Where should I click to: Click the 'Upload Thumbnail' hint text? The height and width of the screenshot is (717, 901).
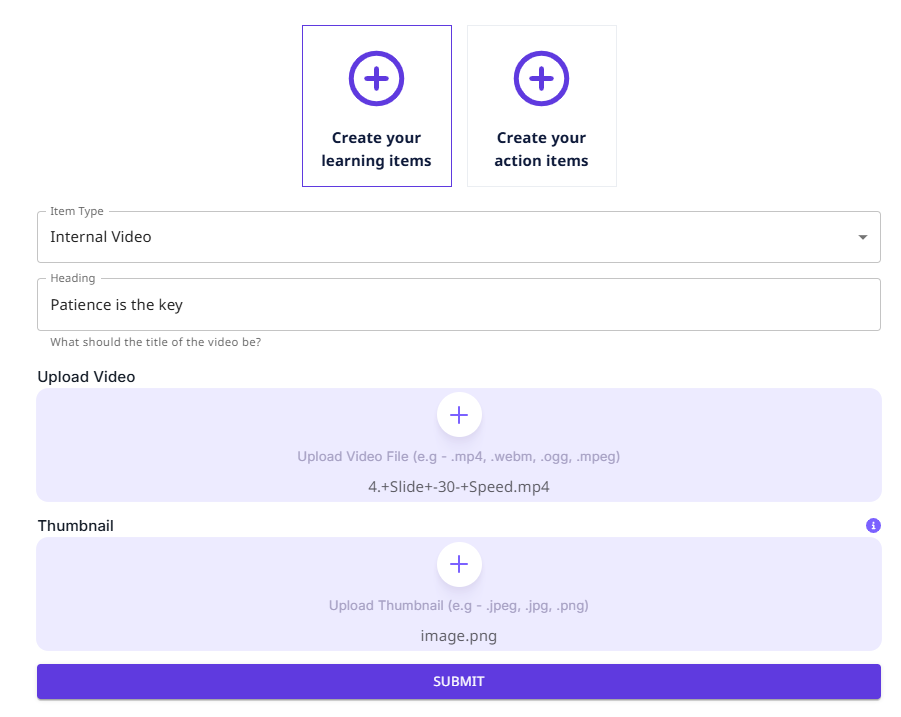[x=459, y=606]
